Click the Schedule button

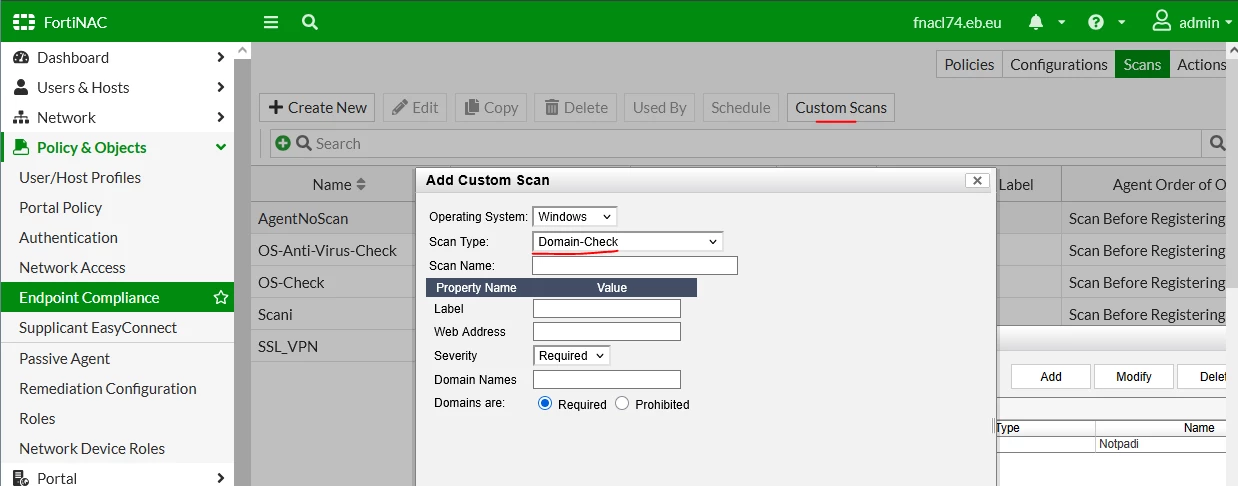[x=741, y=107]
